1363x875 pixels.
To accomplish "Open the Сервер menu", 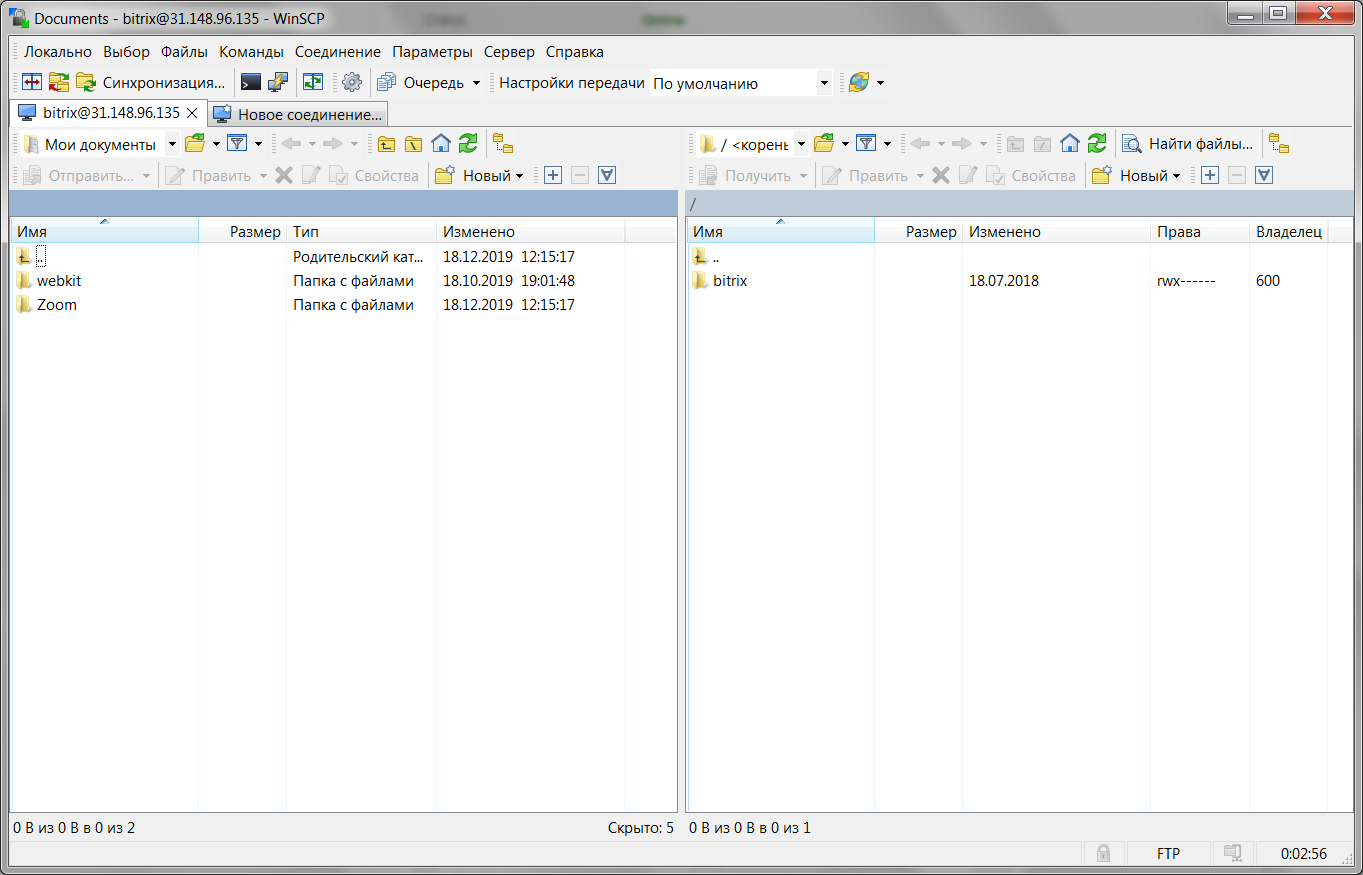I will pyautogui.click(x=509, y=52).
